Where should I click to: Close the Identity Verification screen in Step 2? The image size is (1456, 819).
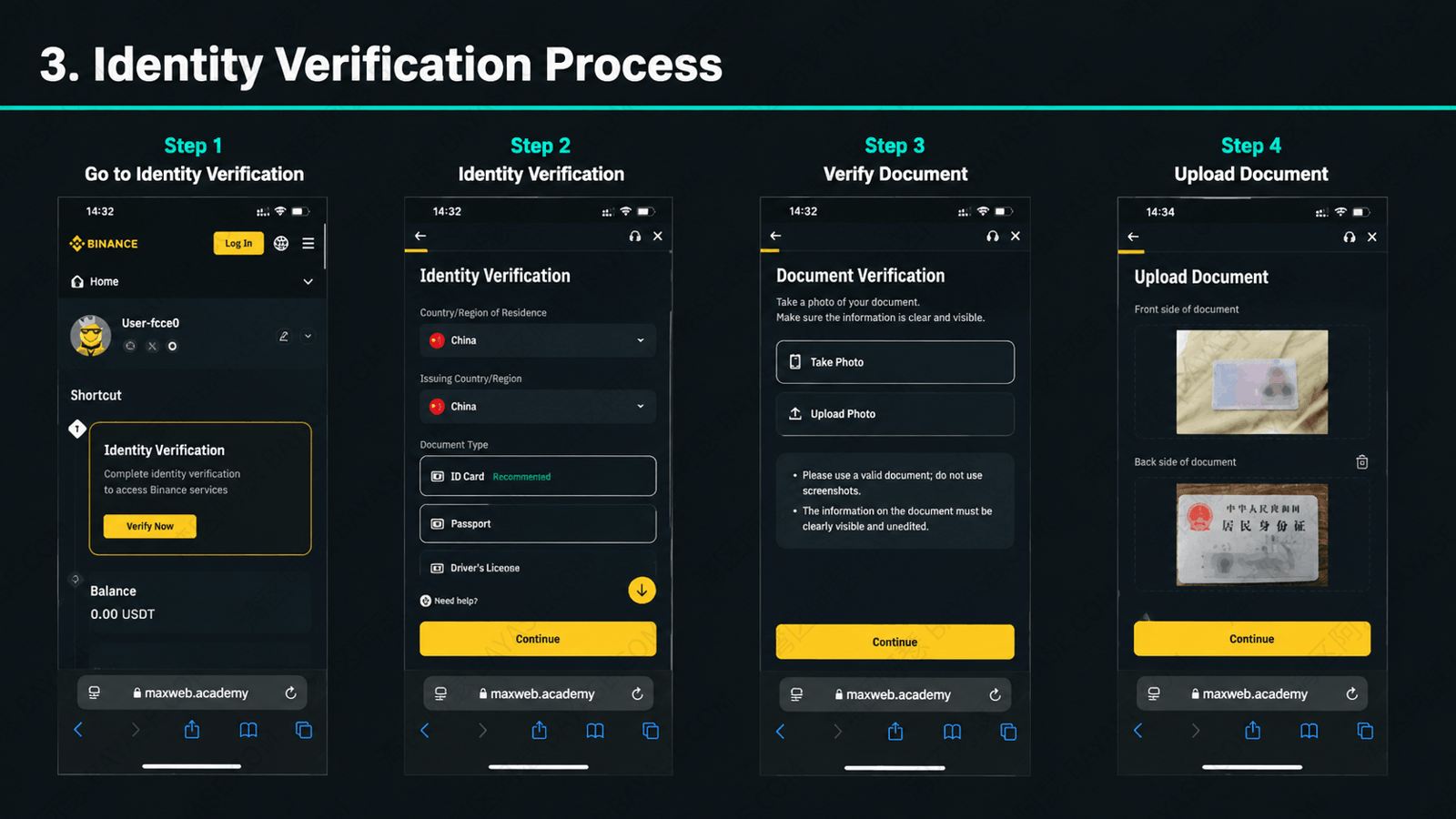(658, 236)
